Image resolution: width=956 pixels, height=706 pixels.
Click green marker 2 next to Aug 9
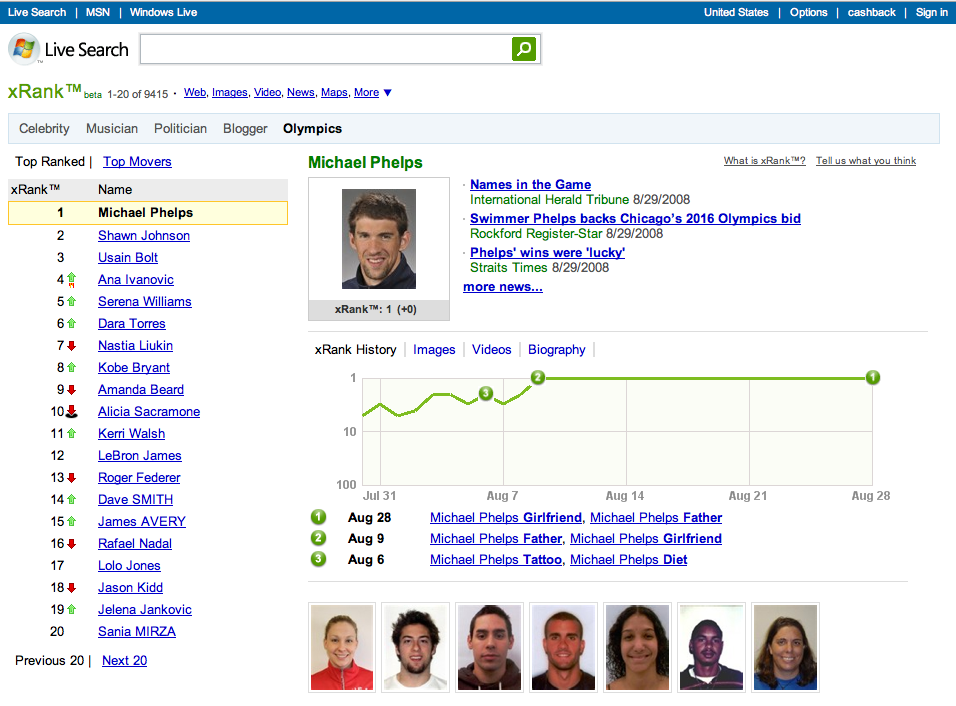click(318, 539)
